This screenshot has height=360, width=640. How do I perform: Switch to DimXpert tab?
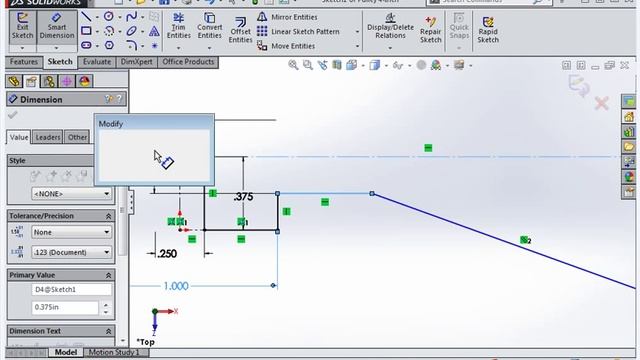point(136,62)
